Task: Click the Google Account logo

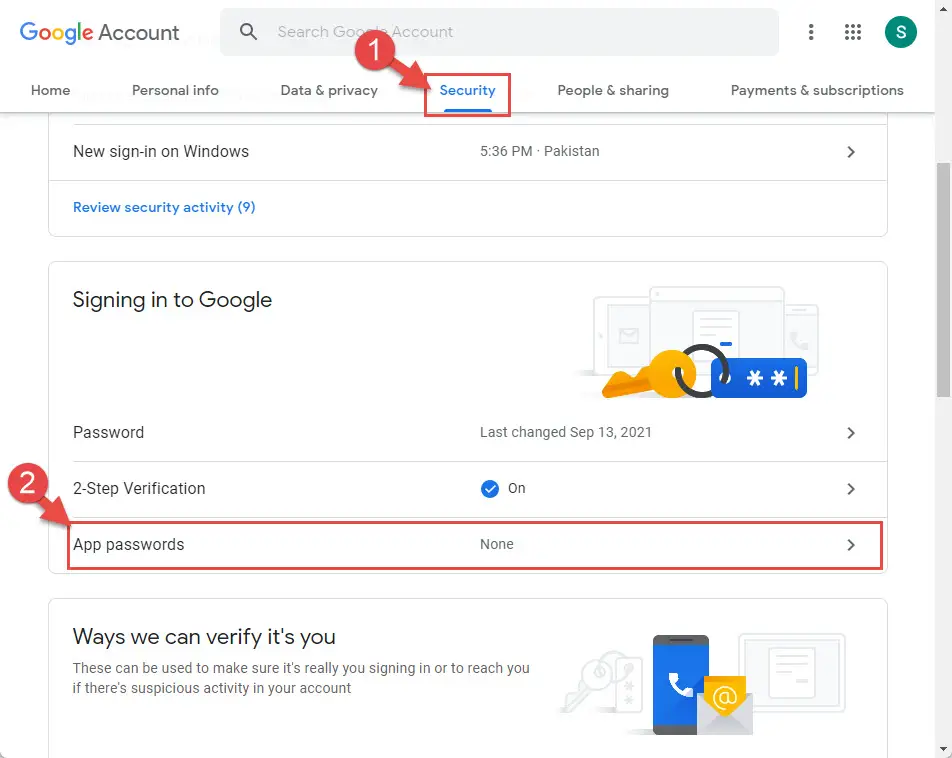Action: pyautogui.click(x=100, y=32)
